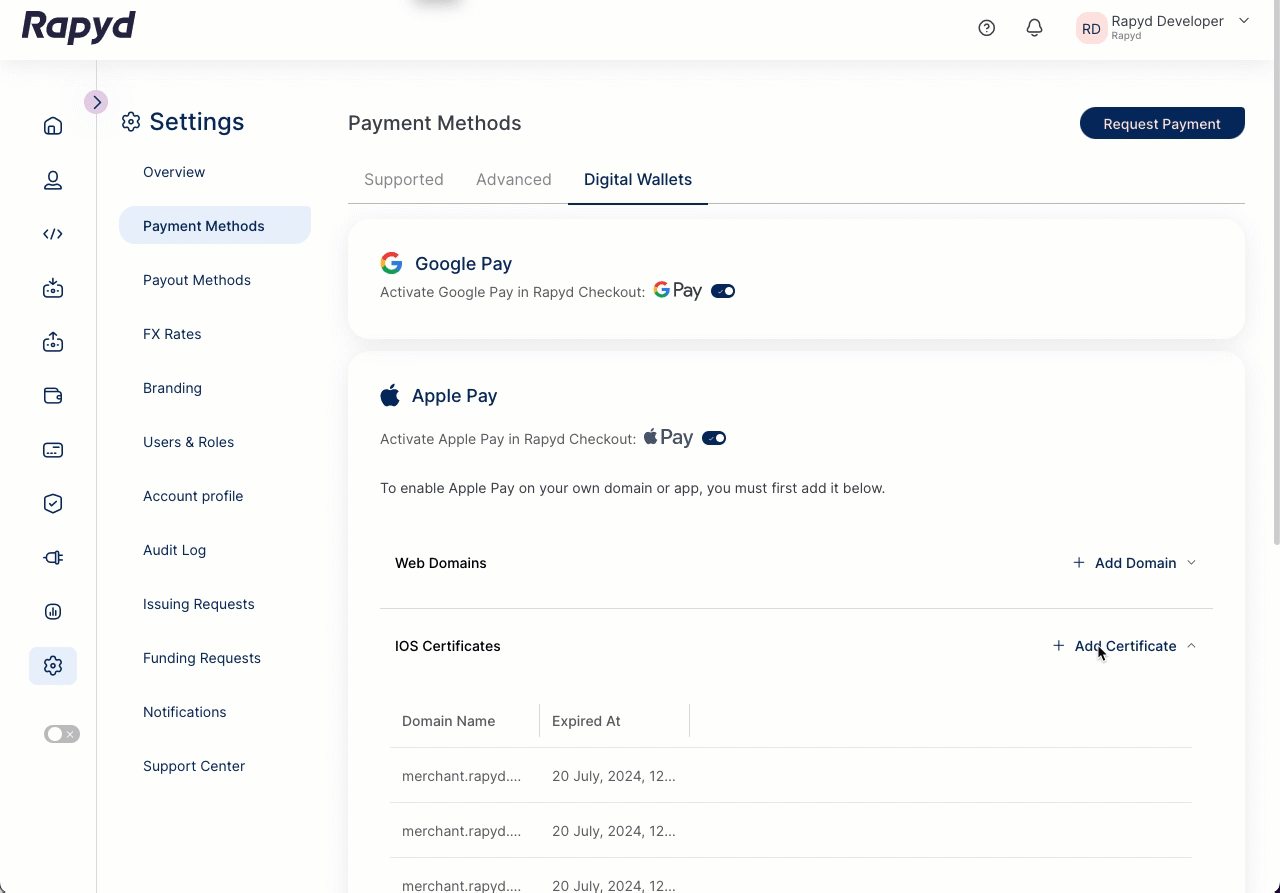Click the Web Domains section label
Viewport: 1280px width, 893px height.
click(x=441, y=563)
